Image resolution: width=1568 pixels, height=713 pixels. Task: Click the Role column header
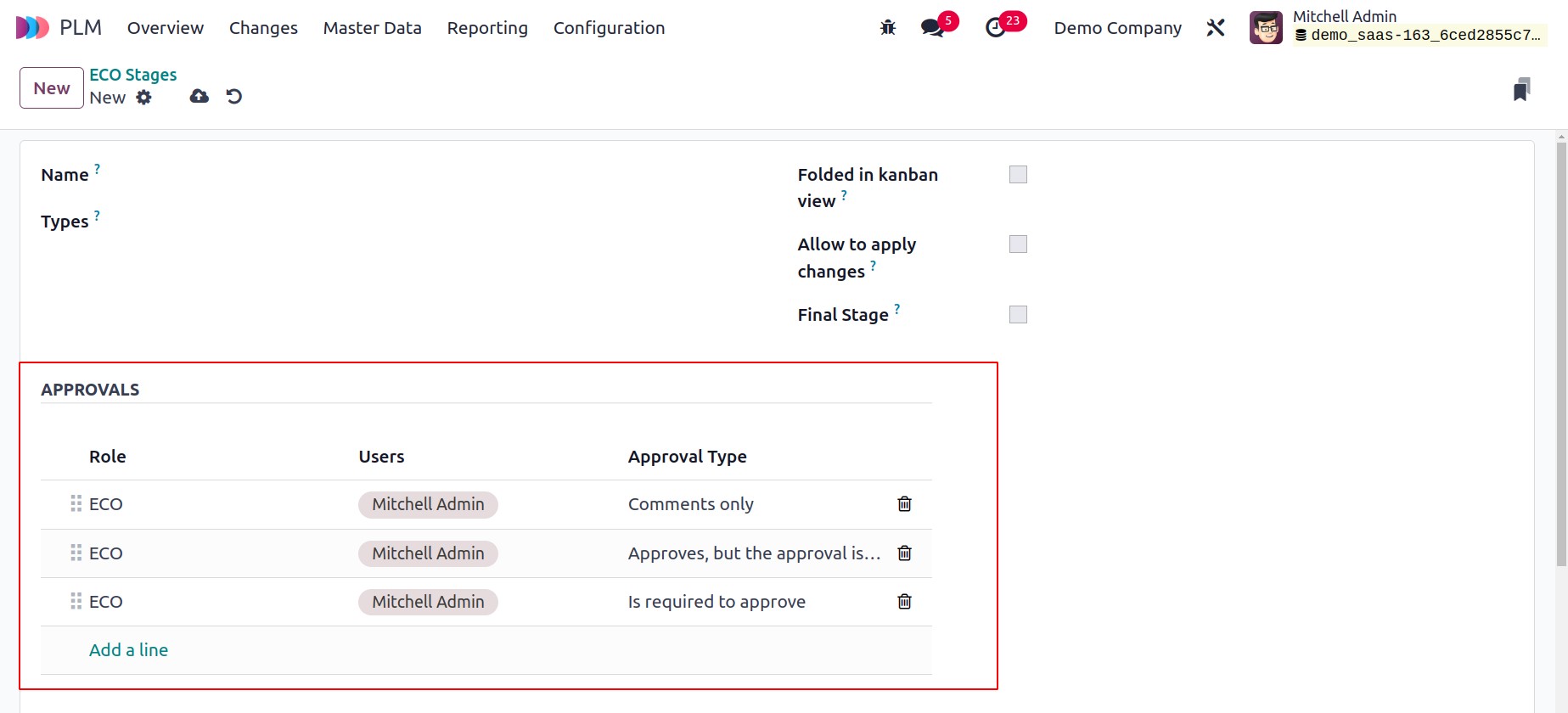108,457
